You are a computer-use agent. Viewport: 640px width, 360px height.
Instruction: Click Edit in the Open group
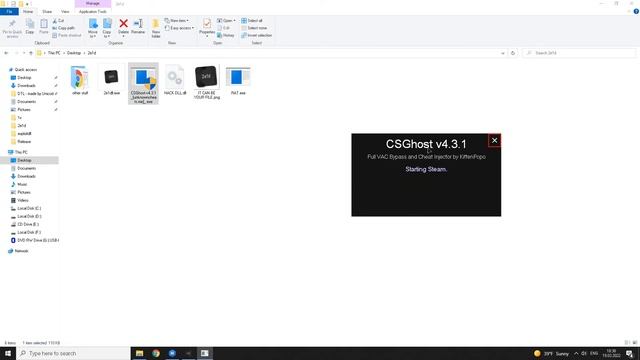224,28
